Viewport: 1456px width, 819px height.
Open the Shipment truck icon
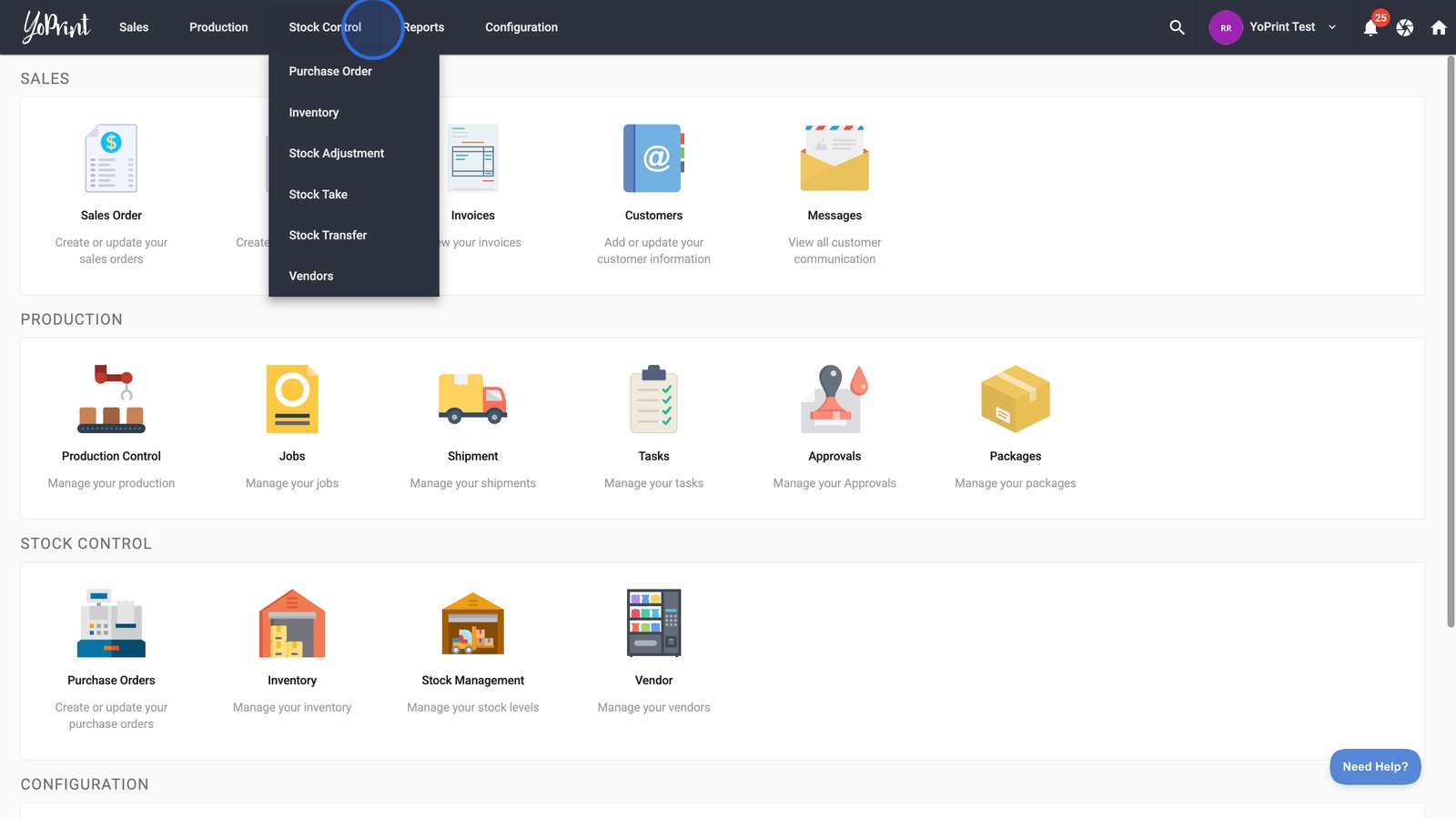tap(472, 399)
